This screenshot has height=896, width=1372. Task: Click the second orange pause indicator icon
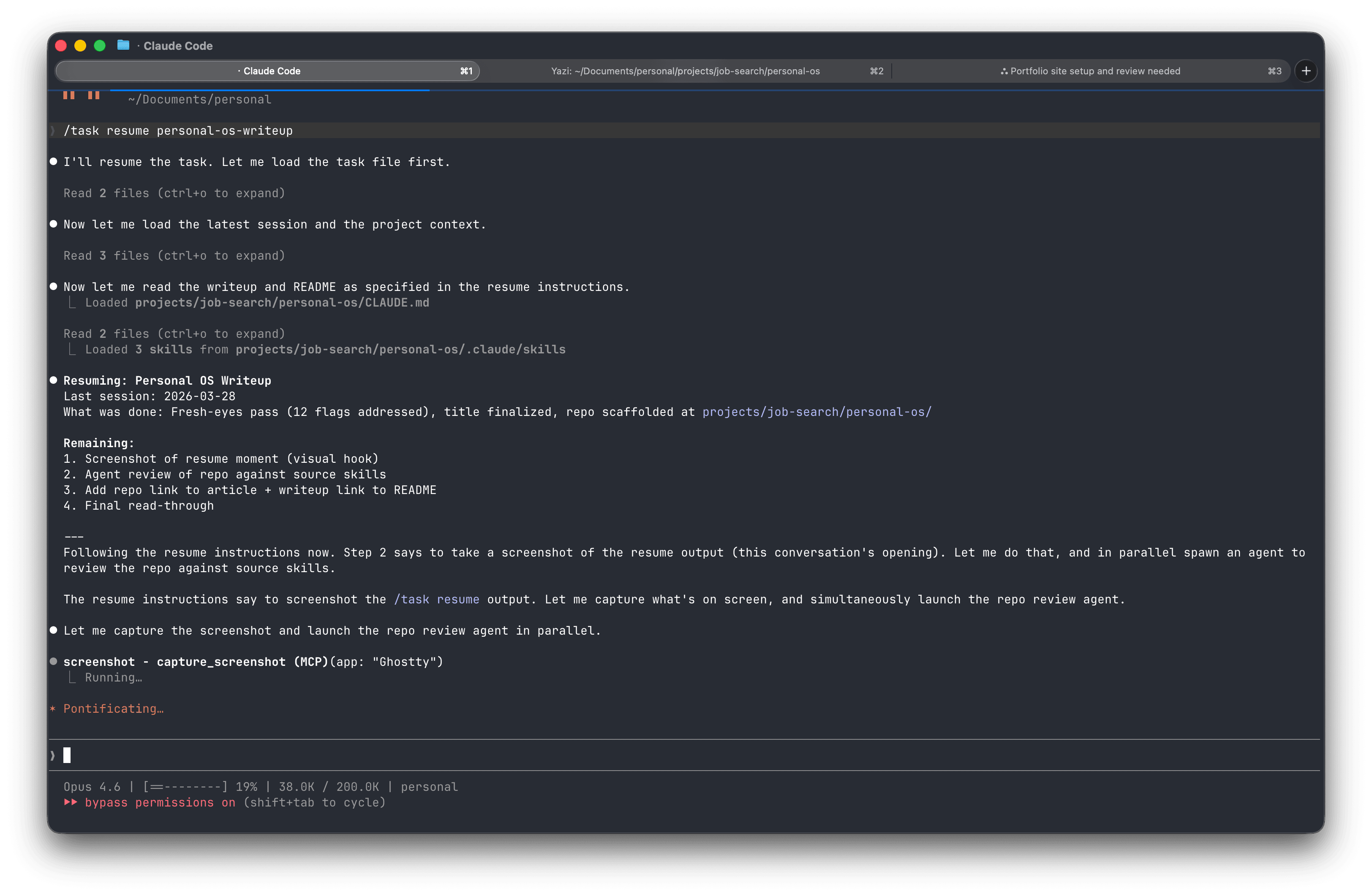pyautogui.click(x=93, y=95)
